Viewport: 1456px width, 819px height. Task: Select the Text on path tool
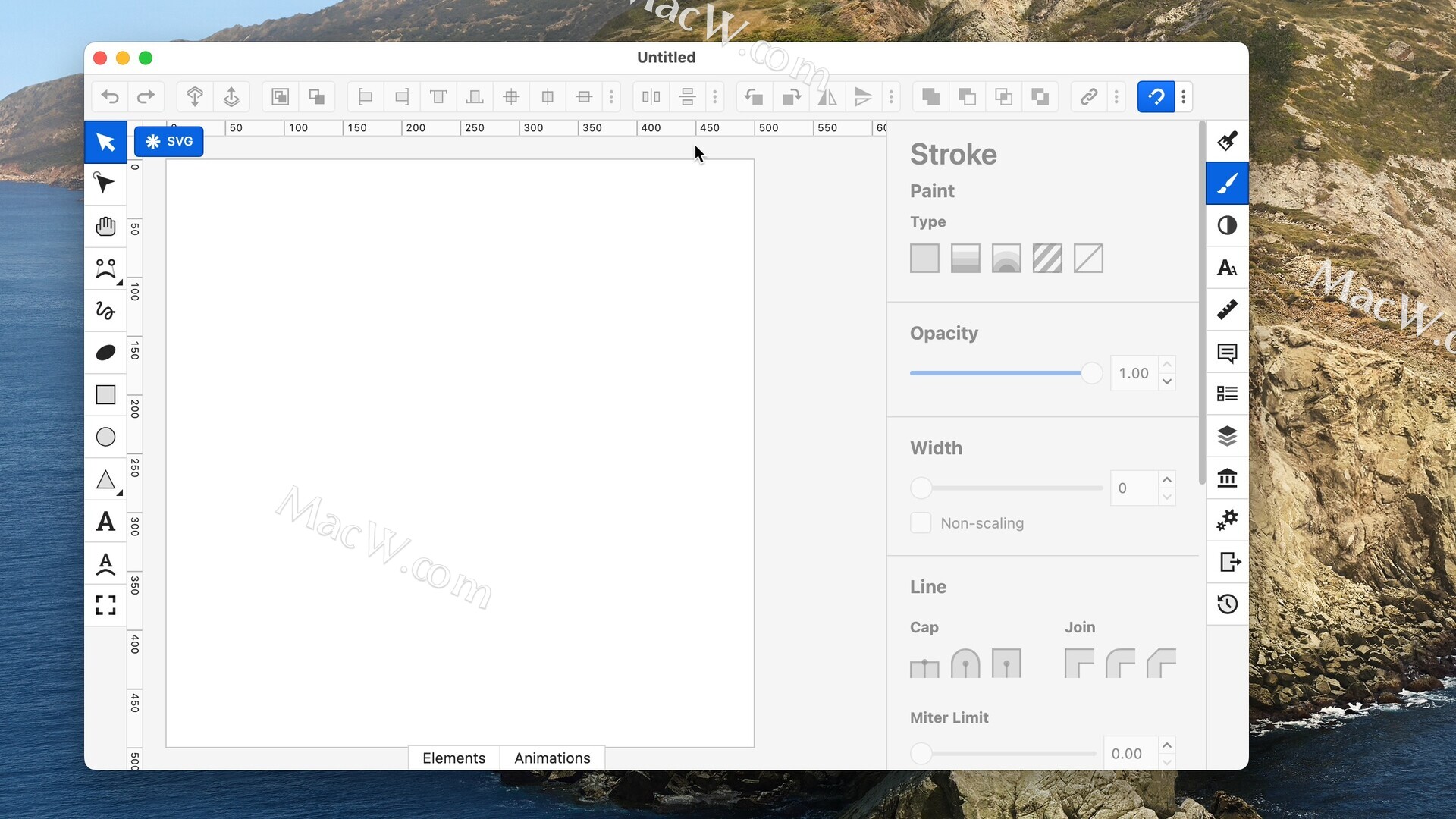(105, 563)
